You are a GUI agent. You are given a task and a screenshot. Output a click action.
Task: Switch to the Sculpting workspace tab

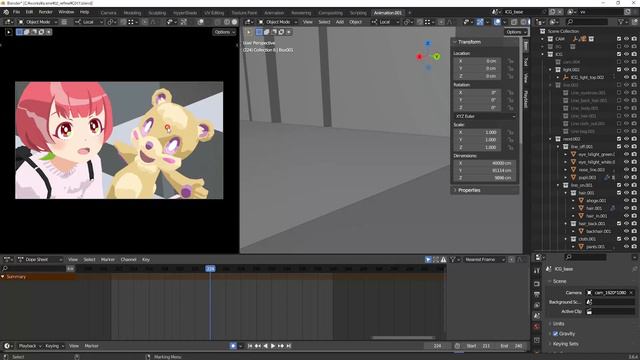(157, 13)
